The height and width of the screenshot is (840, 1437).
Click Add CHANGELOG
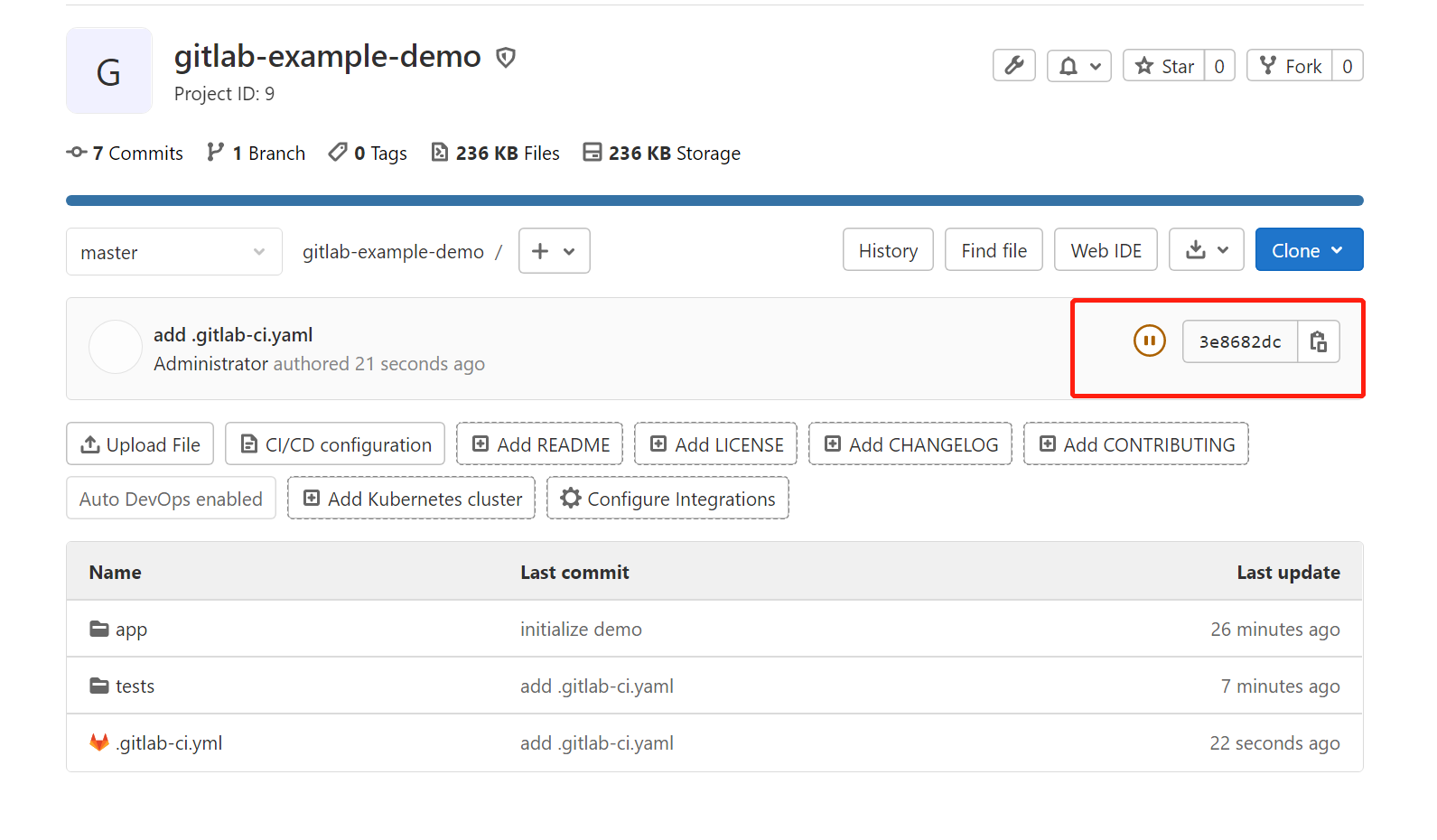(910, 444)
